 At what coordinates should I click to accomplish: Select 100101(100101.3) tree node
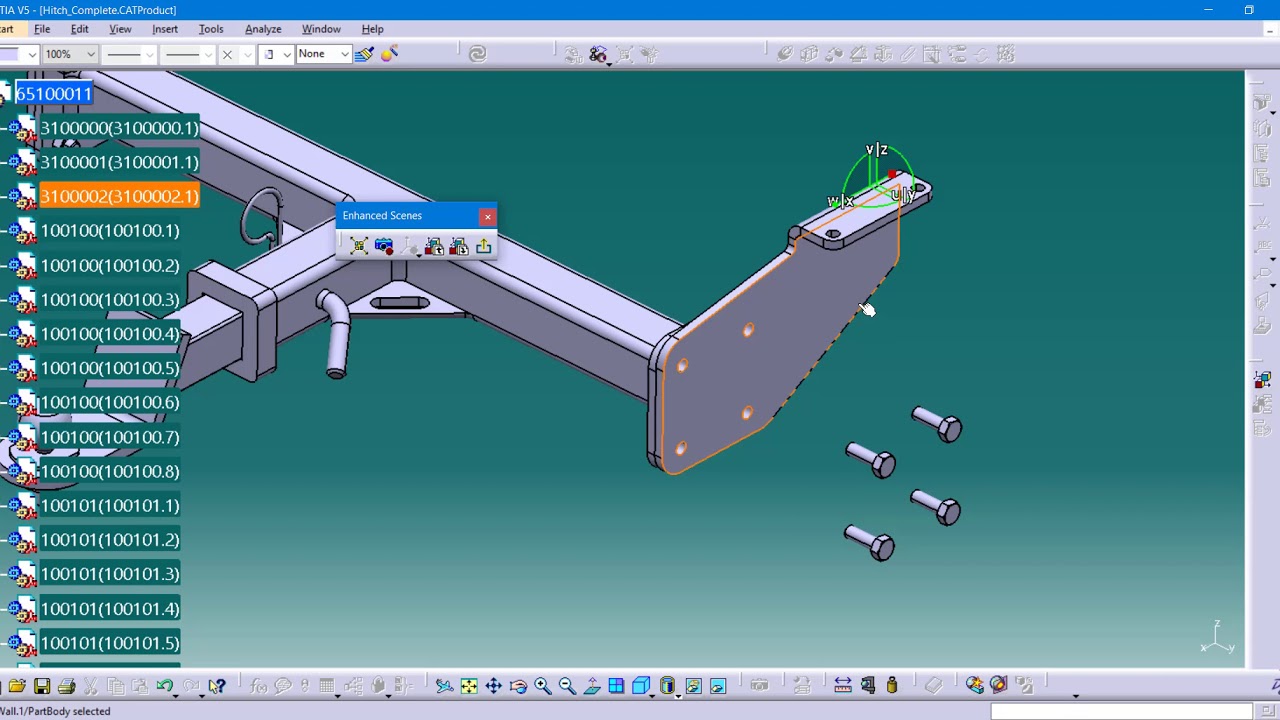pos(110,574)
